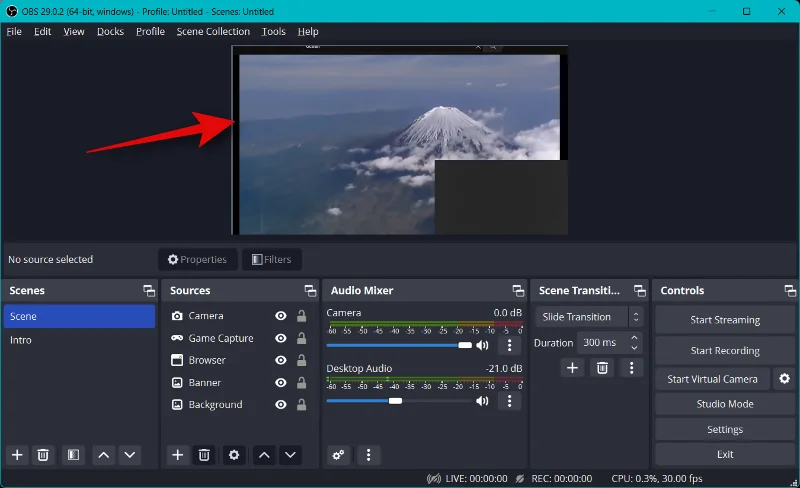Viewport: 800px width, 488px height.
Task: Toggle lock on Browser source
Action: [302, 360]
